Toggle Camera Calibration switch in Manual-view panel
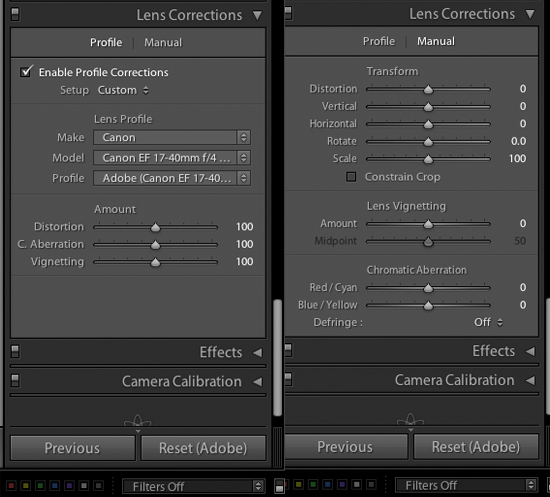This screenshot has width=550, height=497. coord(288,379)
